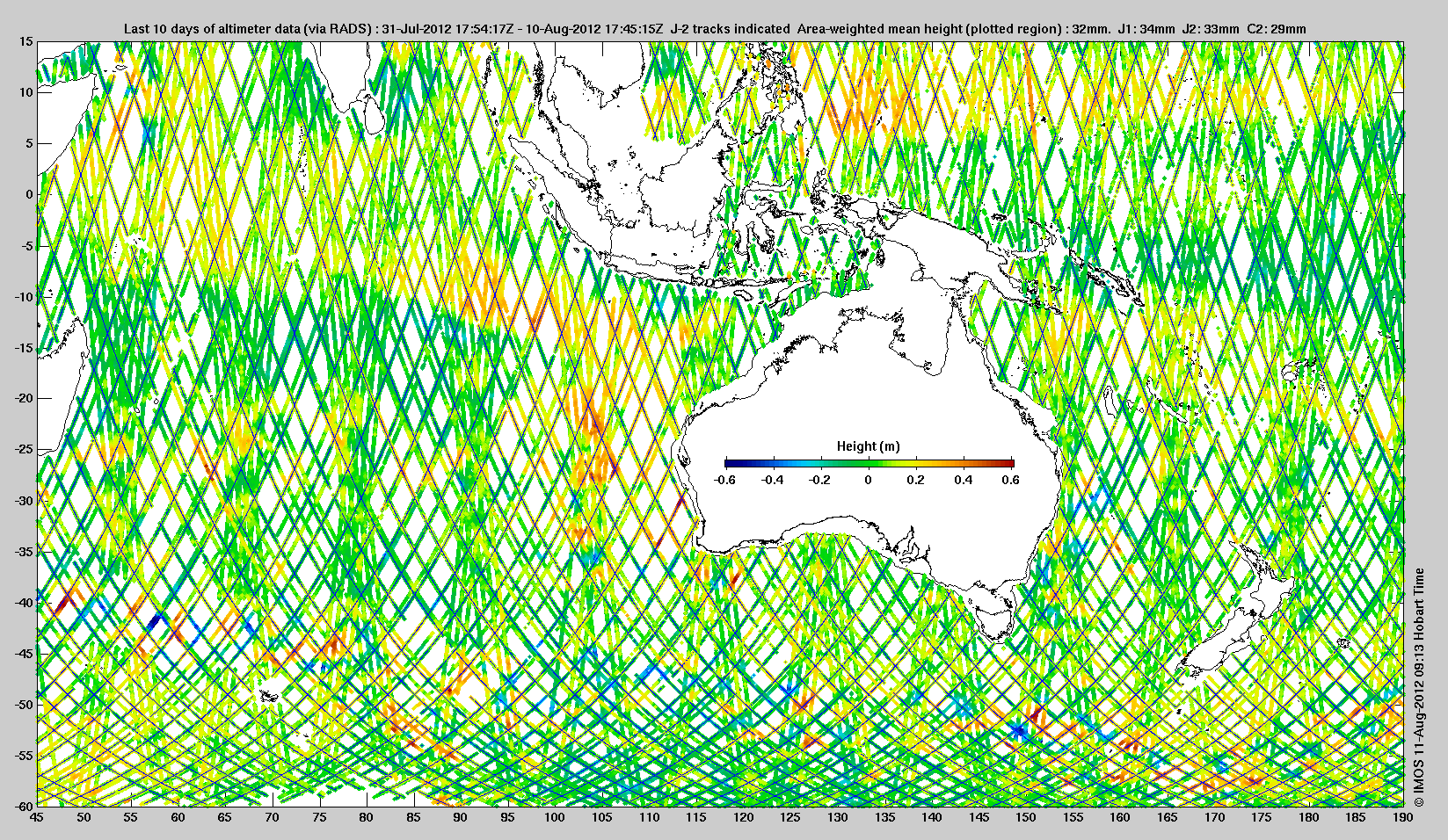
Task: Click the latitude axis label -40
Action: (x=24, y=603)
